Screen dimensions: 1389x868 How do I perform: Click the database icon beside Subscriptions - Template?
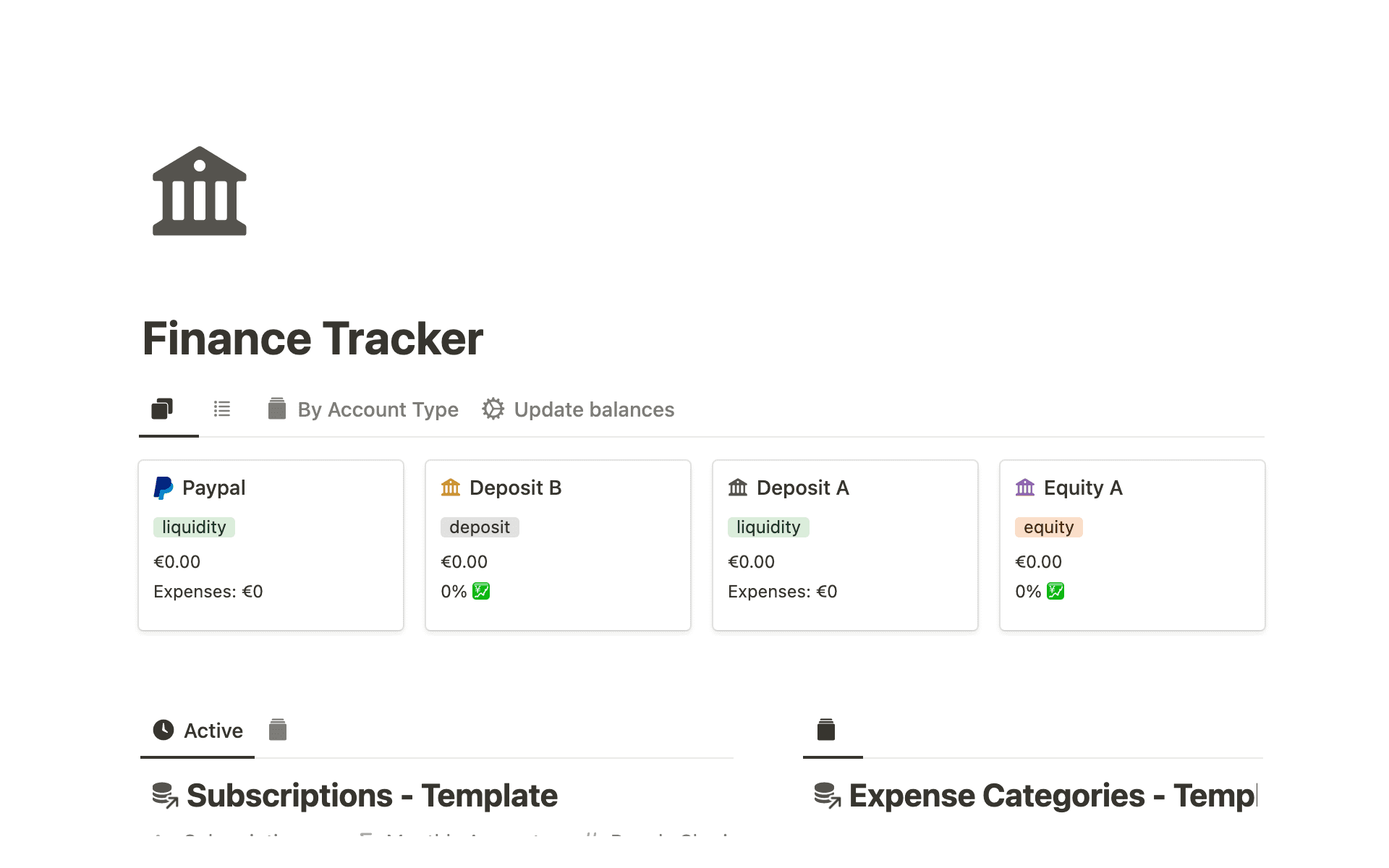[165, 795]
